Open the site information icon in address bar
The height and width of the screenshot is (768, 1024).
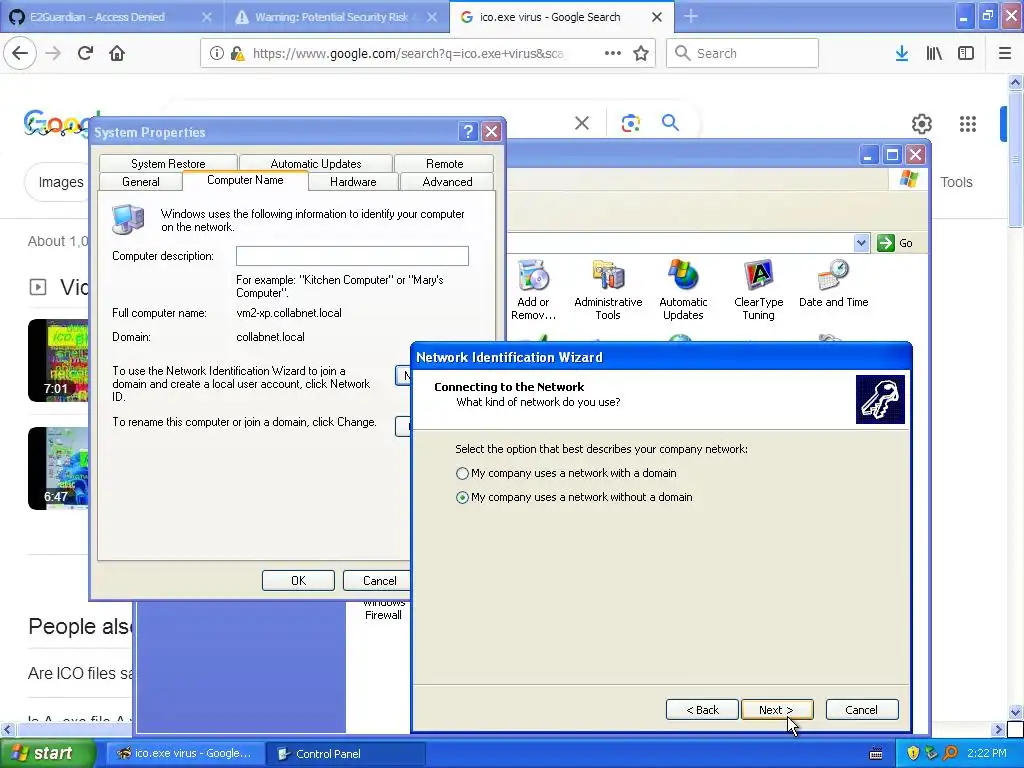coord(216,53)
